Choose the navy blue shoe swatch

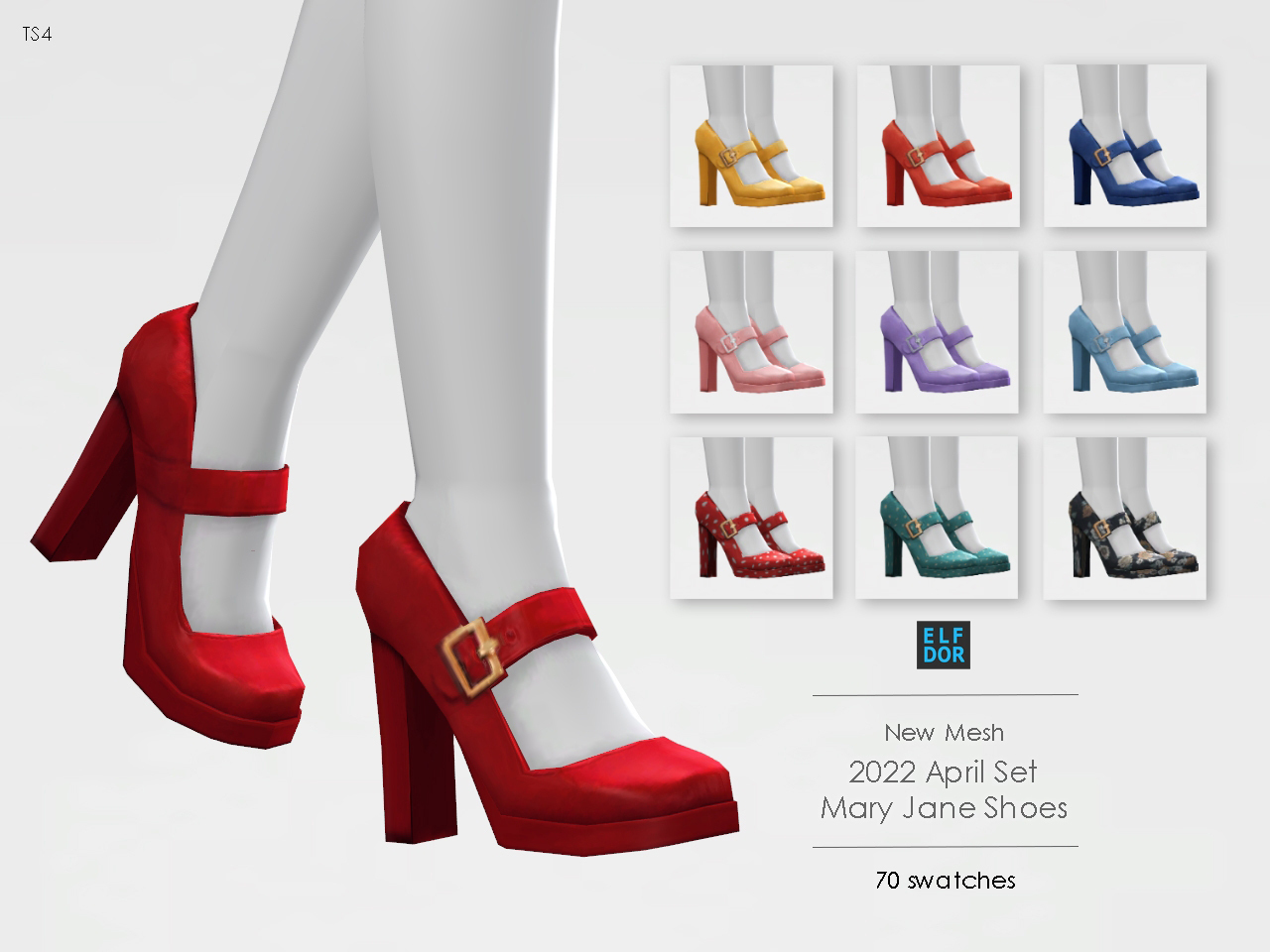pyautogui.click(x=1125, y=146)
